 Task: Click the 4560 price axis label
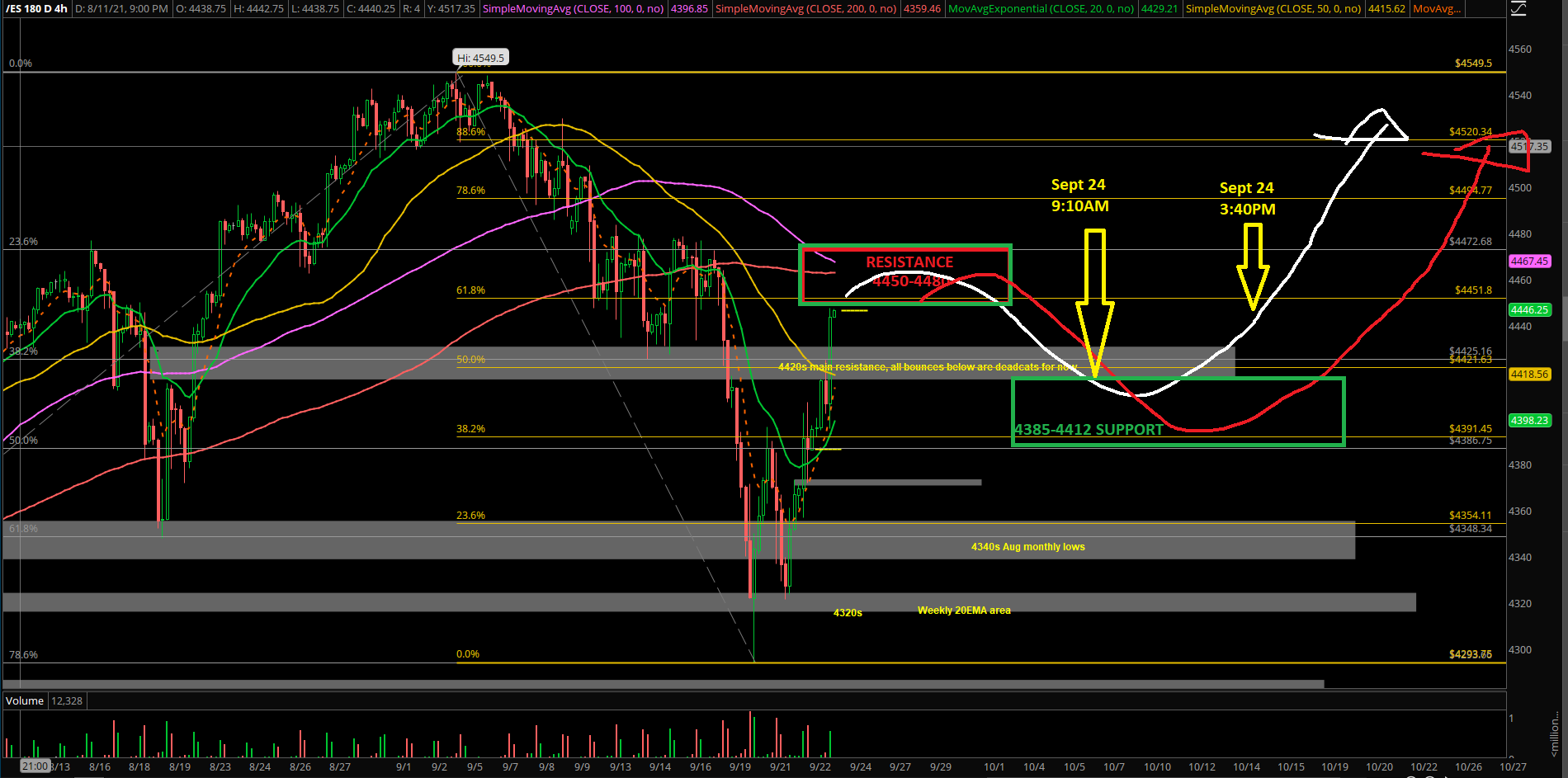tap(1520, 50)
